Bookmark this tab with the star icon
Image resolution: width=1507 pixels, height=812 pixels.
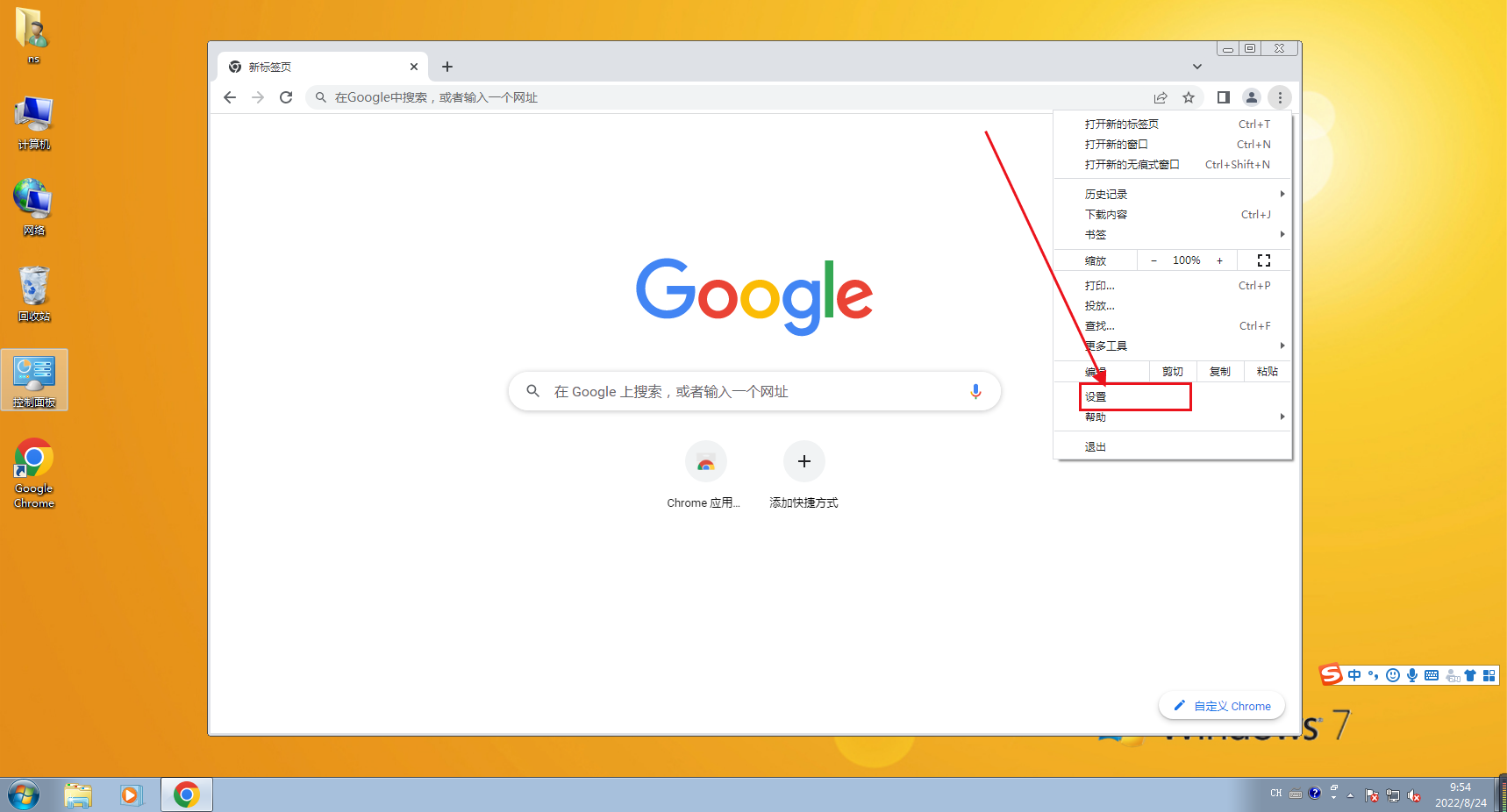click(x=1189, y=97)
